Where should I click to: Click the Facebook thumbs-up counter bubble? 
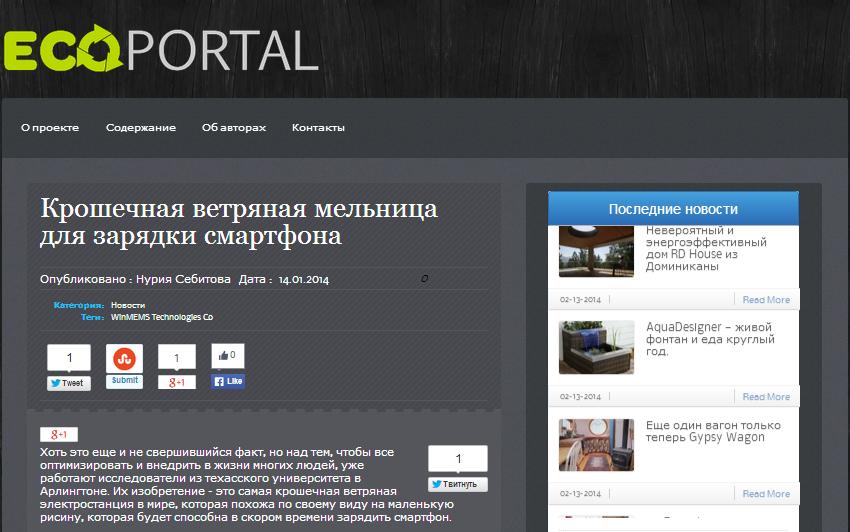tap(227, 356)
